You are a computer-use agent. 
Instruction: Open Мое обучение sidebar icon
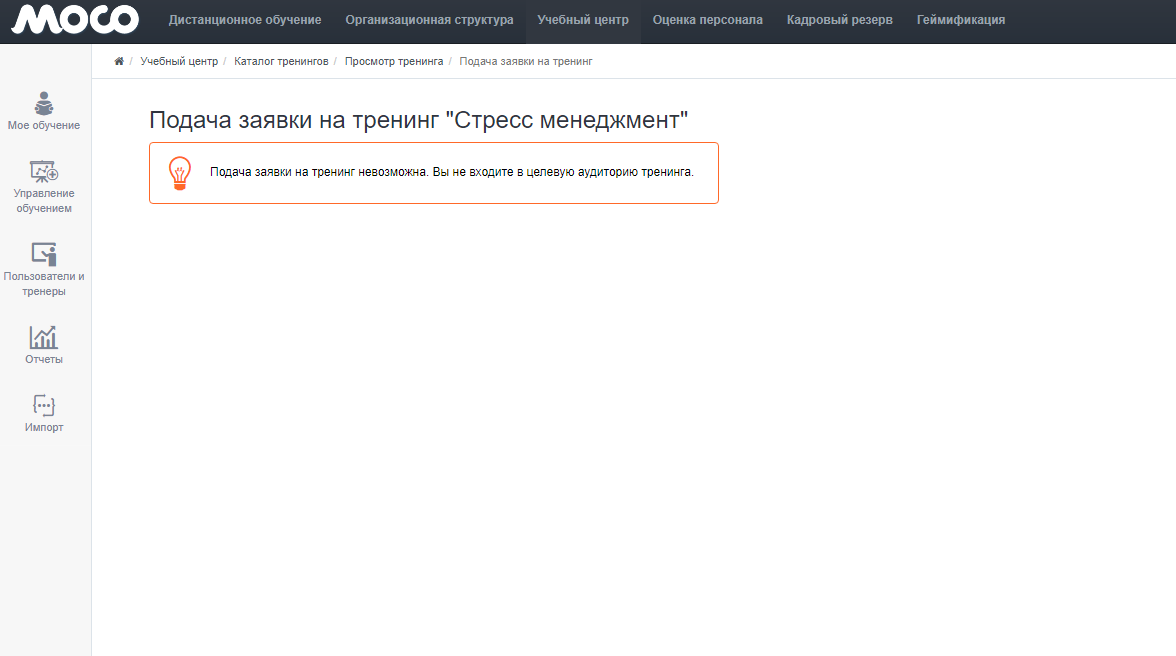44,104
